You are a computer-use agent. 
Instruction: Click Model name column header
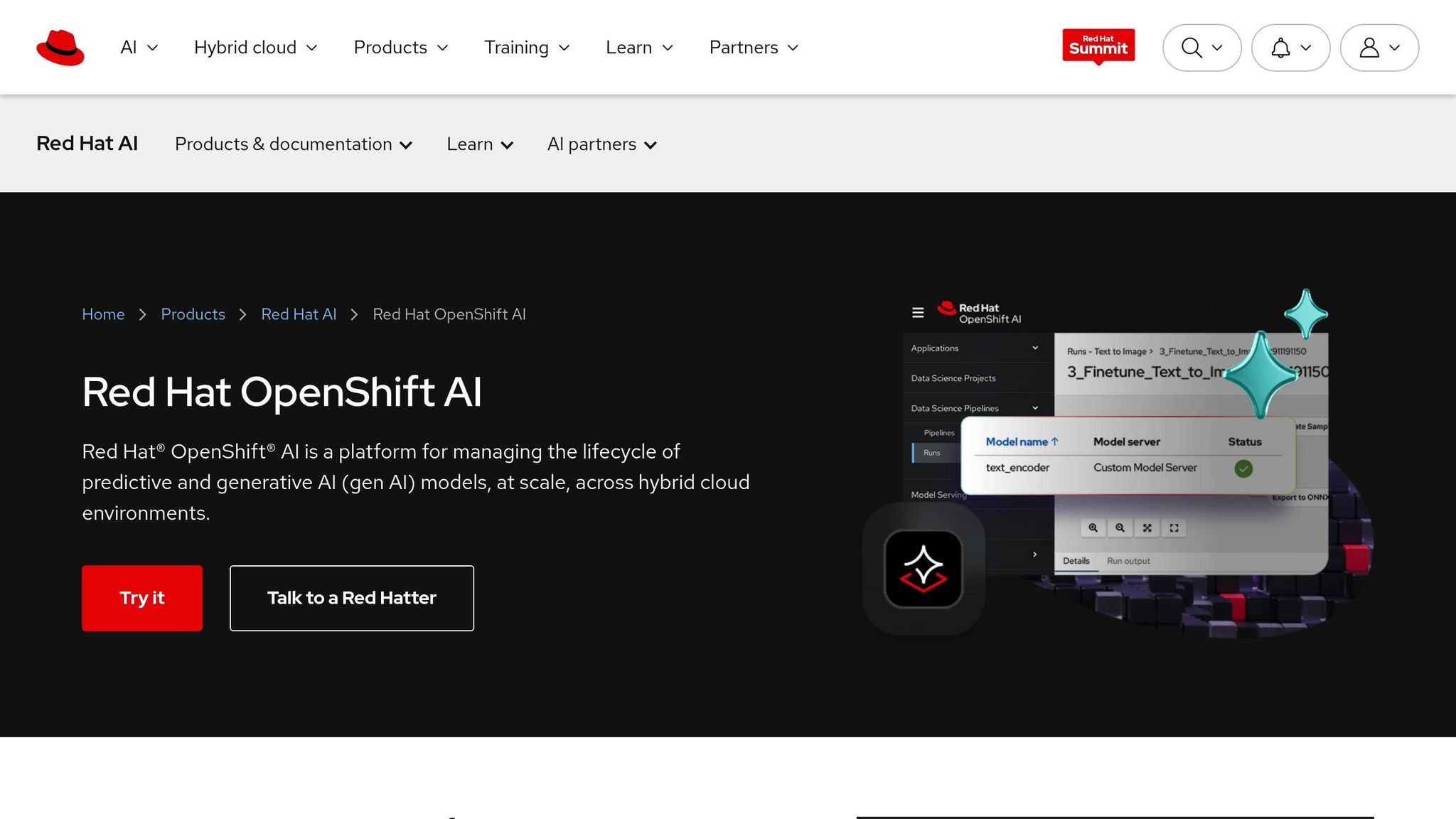(x=1022, y=441)
